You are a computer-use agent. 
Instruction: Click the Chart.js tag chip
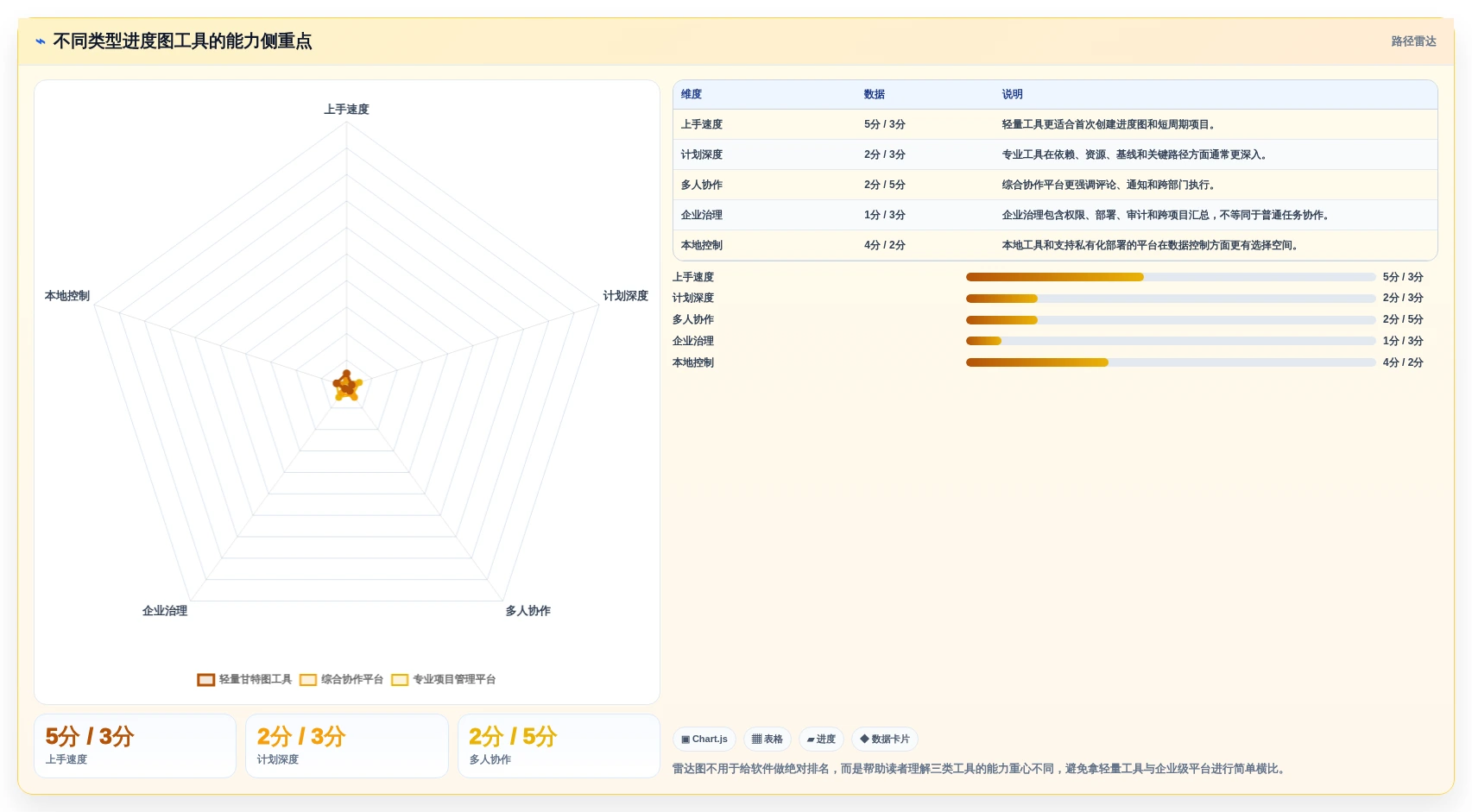click(704, 740)
